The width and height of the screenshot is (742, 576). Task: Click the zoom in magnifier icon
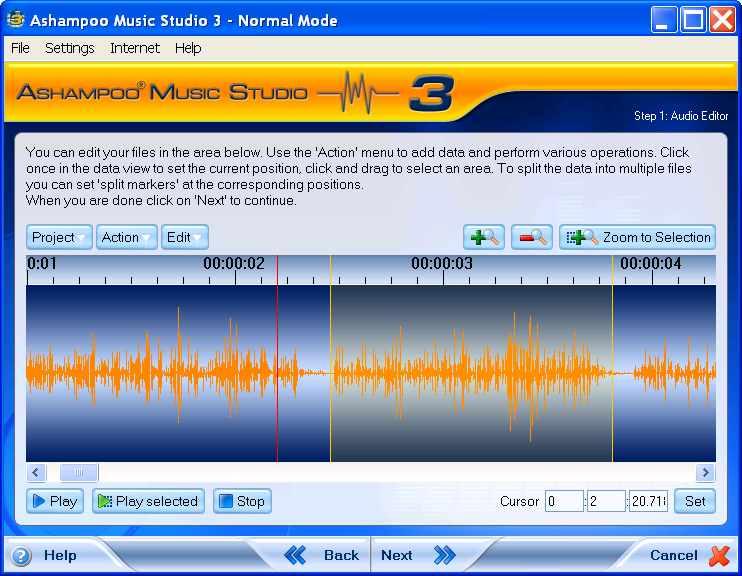pos(484,237)
